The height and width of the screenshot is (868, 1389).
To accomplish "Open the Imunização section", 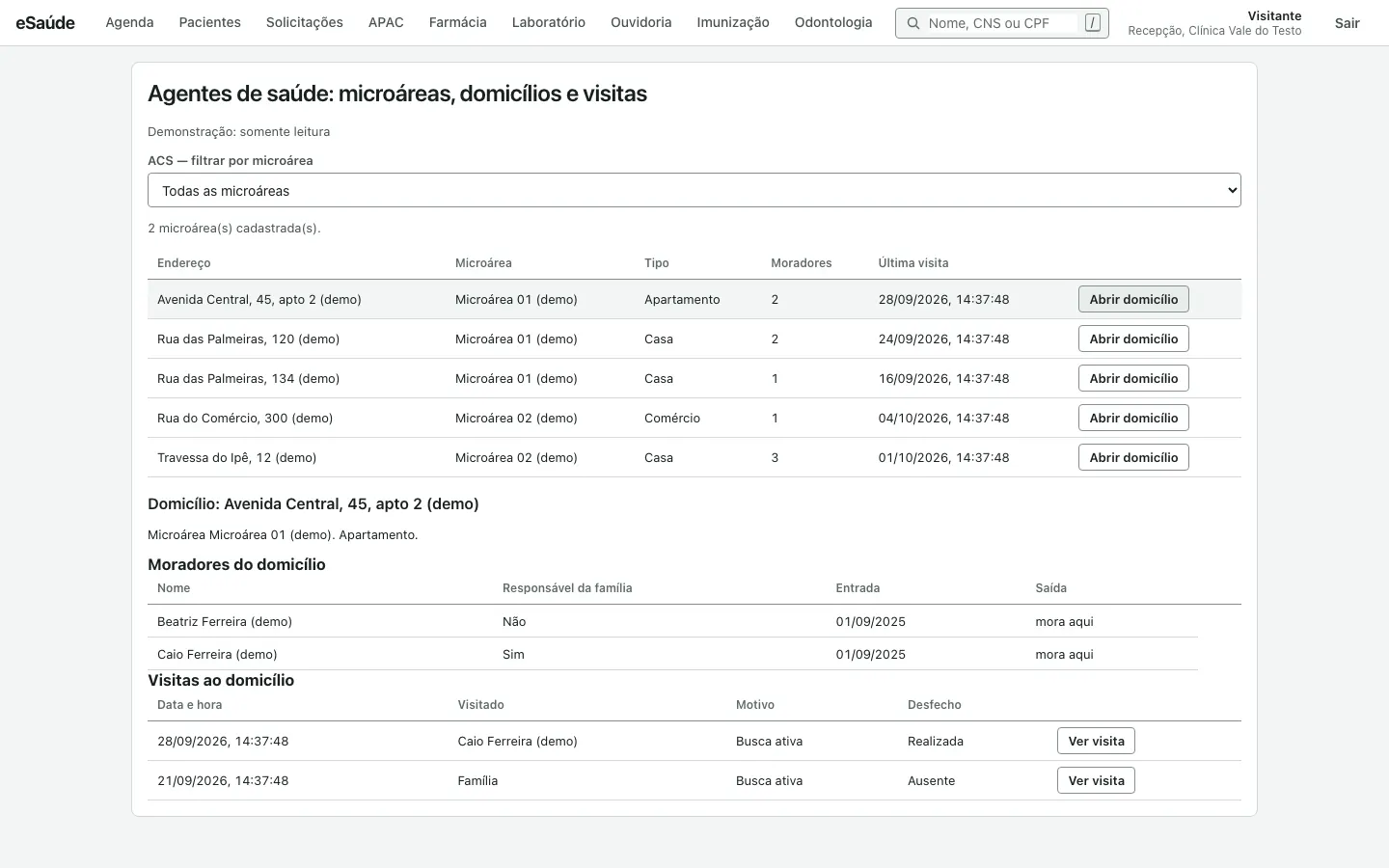I will click(733, 22).
